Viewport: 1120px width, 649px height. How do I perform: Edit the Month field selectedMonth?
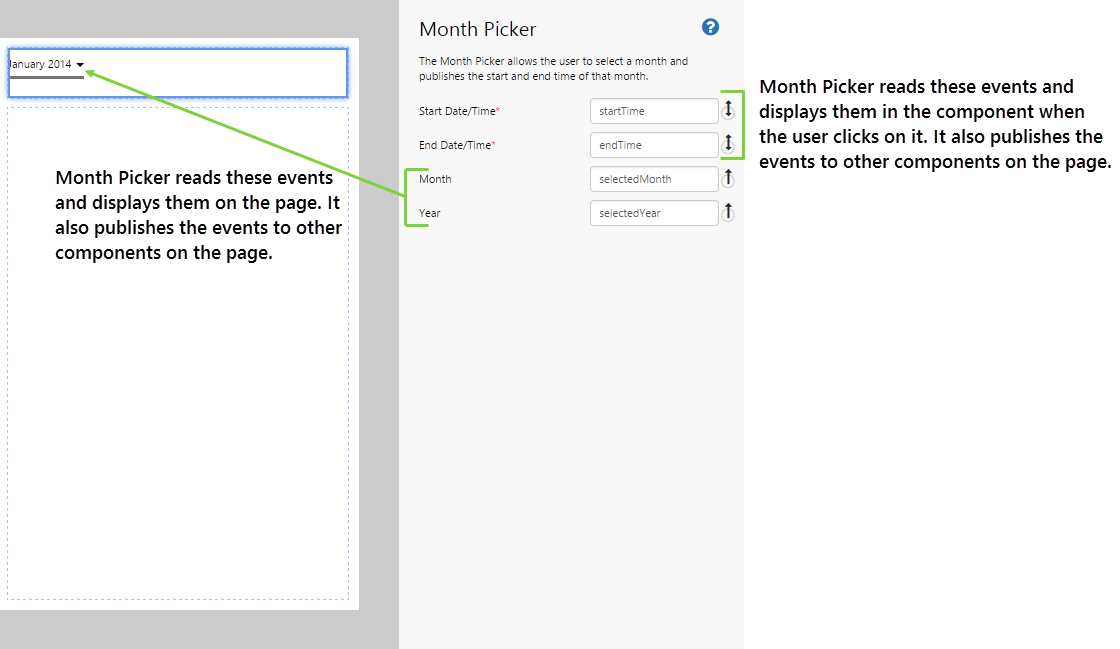[x=654, y=179]
